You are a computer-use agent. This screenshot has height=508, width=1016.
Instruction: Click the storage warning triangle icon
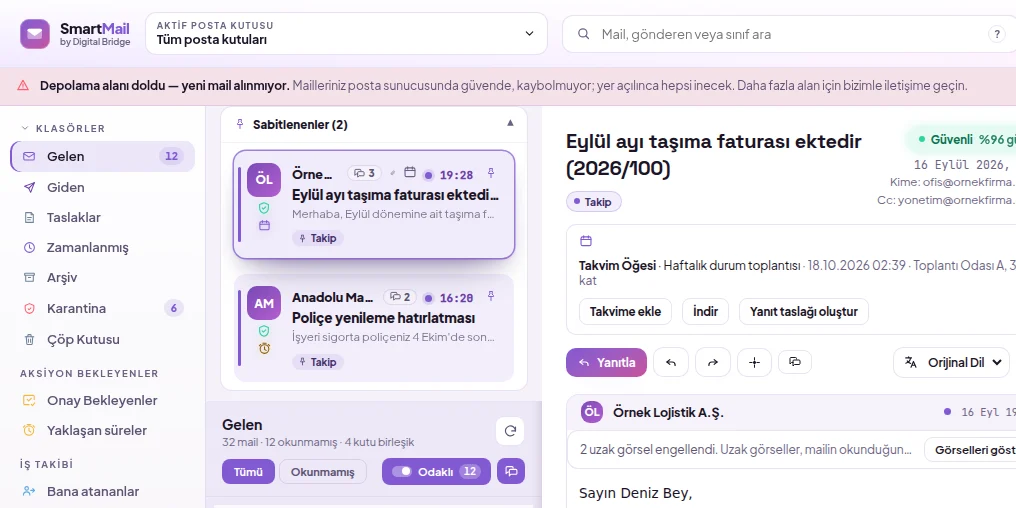23,86
